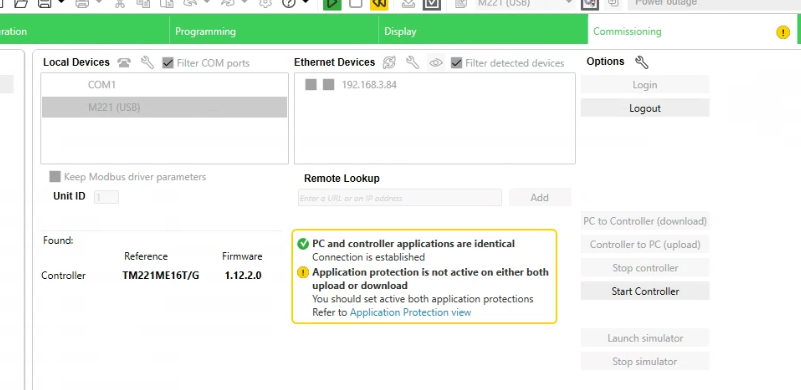801x390 pixels.
Task: Click the yellow warning icon on Commissioning tab
Action: (x=783, y=32)
